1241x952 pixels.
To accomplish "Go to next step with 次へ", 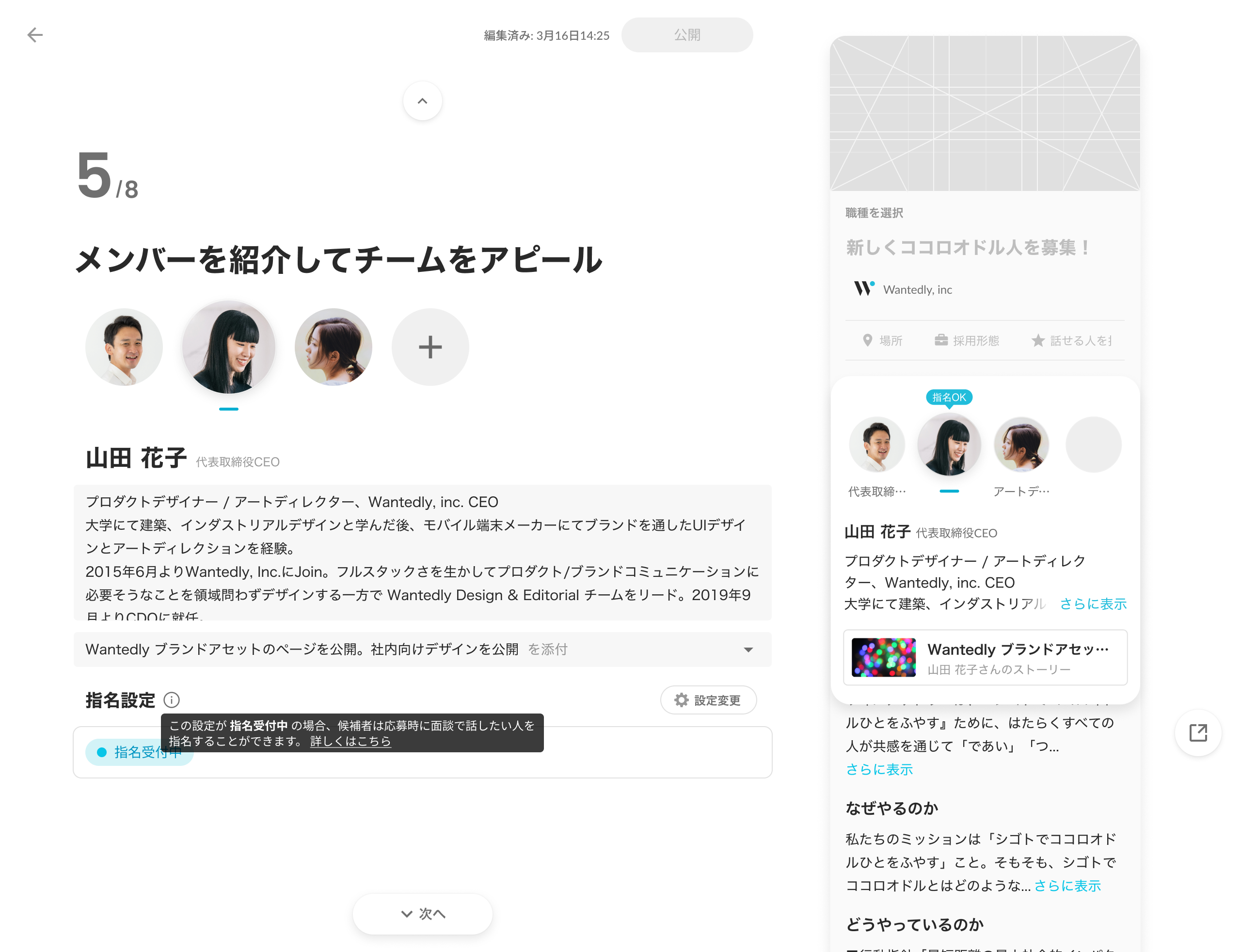I will pos(422,914).
